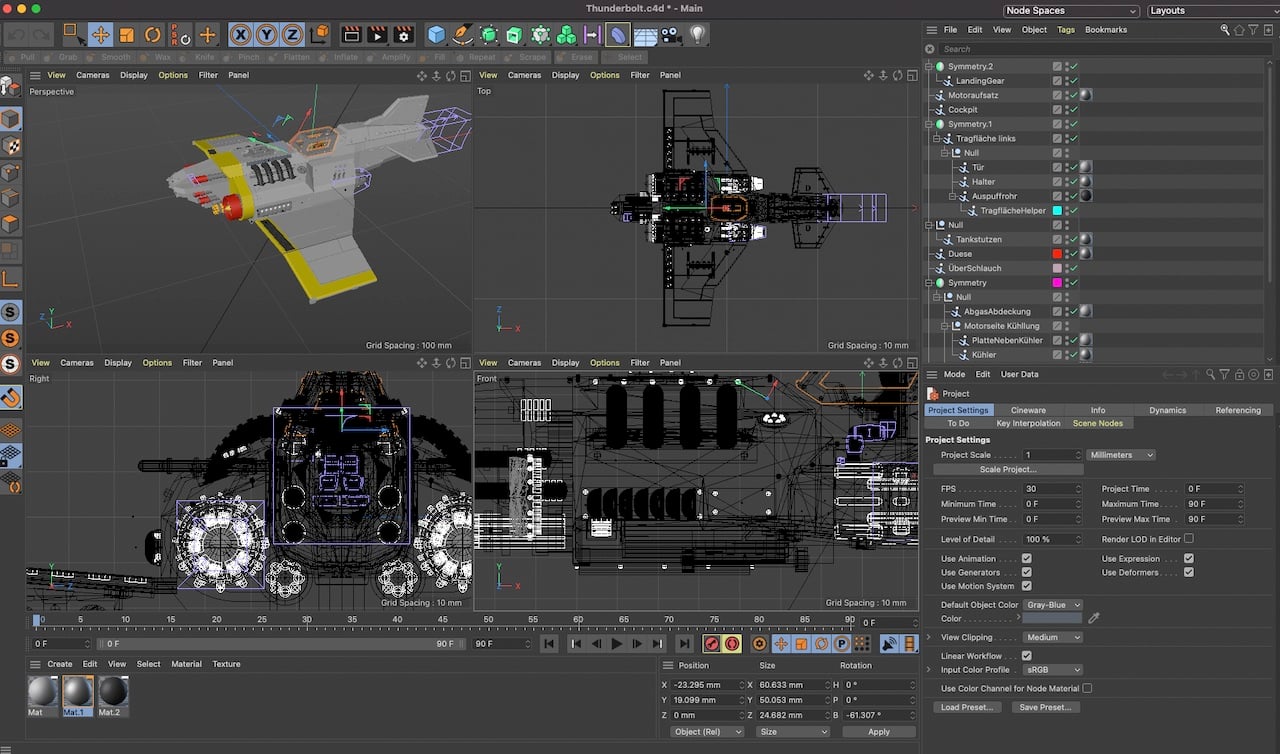This screenshot has height=754, width=1280.
Task: Select the Scale tool in top toolbar
Action: (127, 35)
